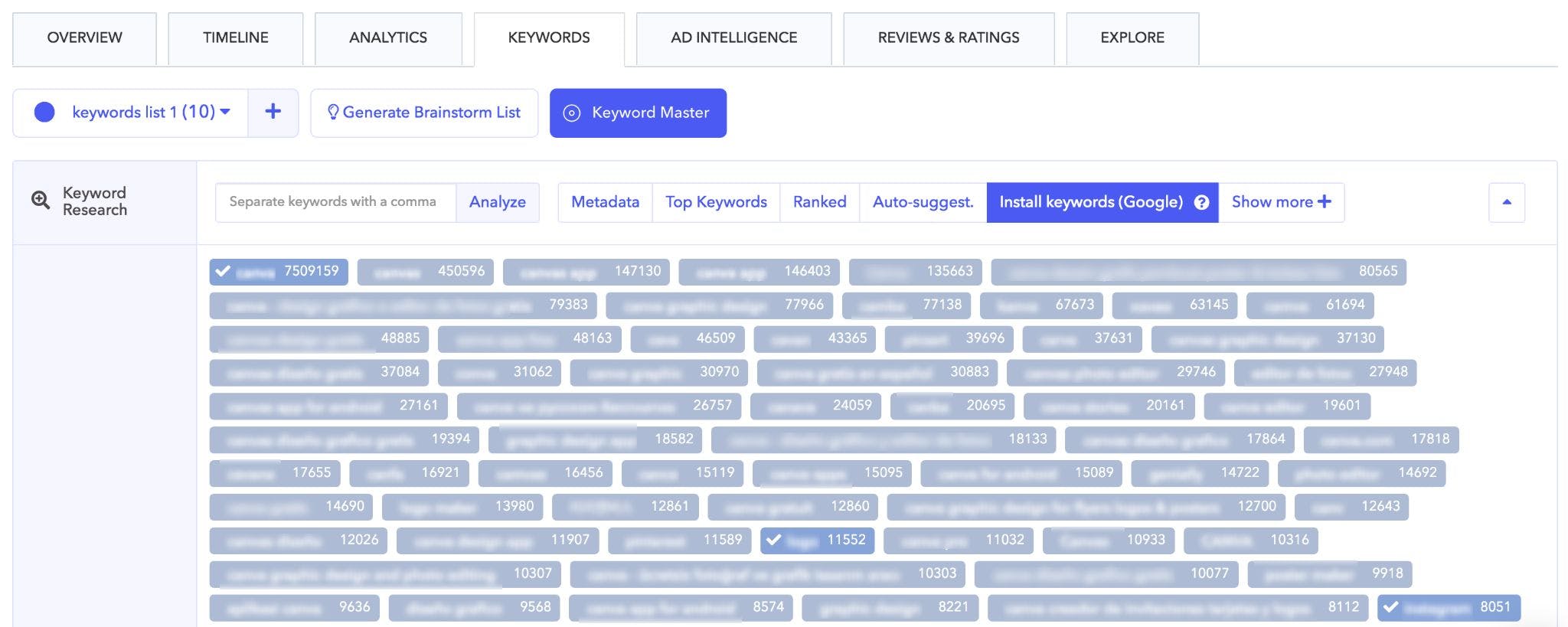
Task: Switch to the Ad Intelligence tab
Action: [733, 38]
